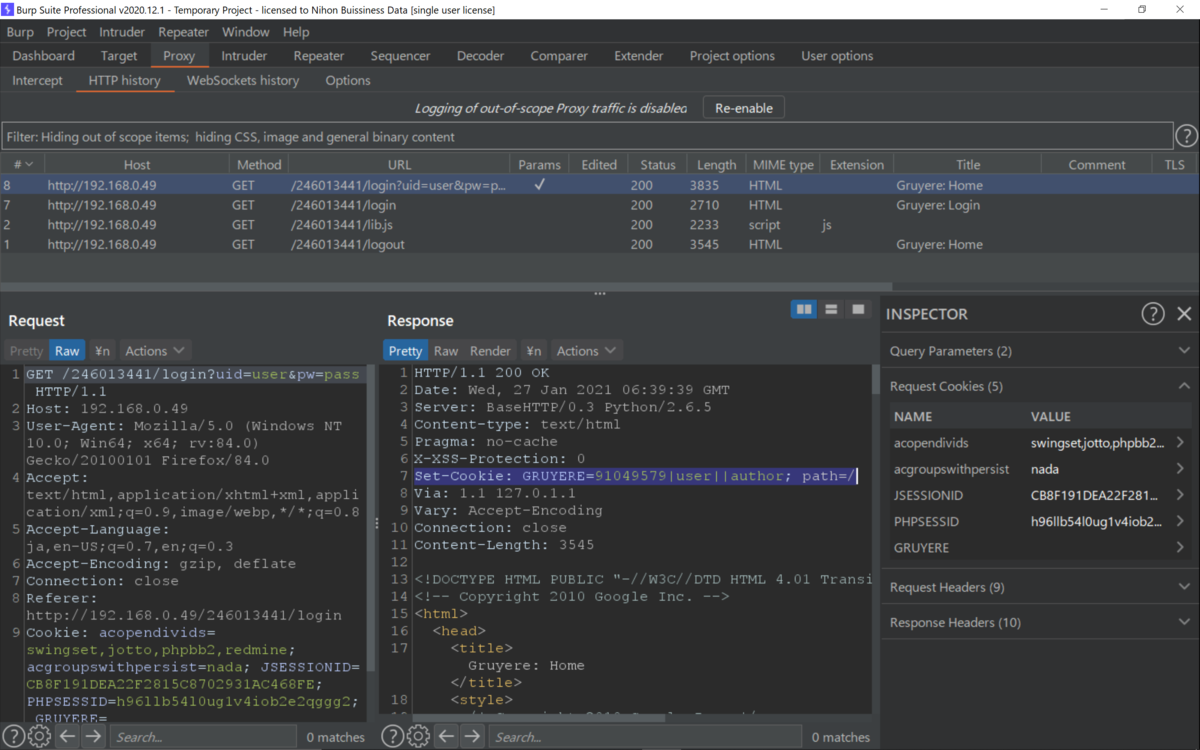This screenshot has width=1200, height=750.
Task: Sort history by Length column
Action: pyautogui.click(x=716, y=165)
